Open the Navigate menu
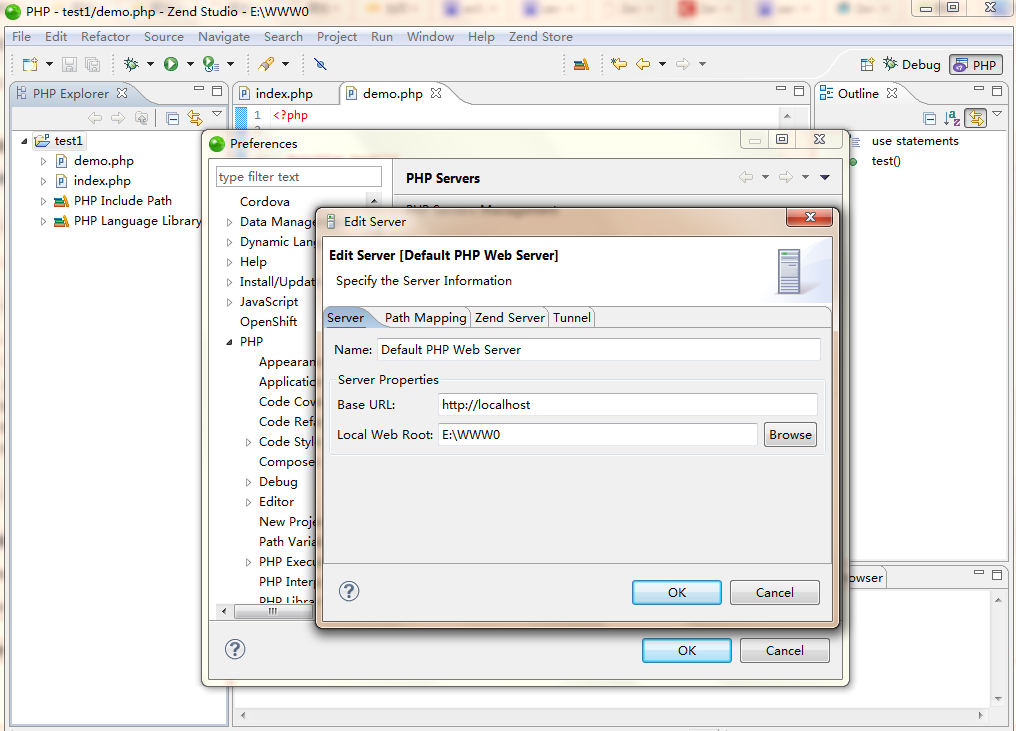Screen dimensions: 1016x731 pos(224,37)
